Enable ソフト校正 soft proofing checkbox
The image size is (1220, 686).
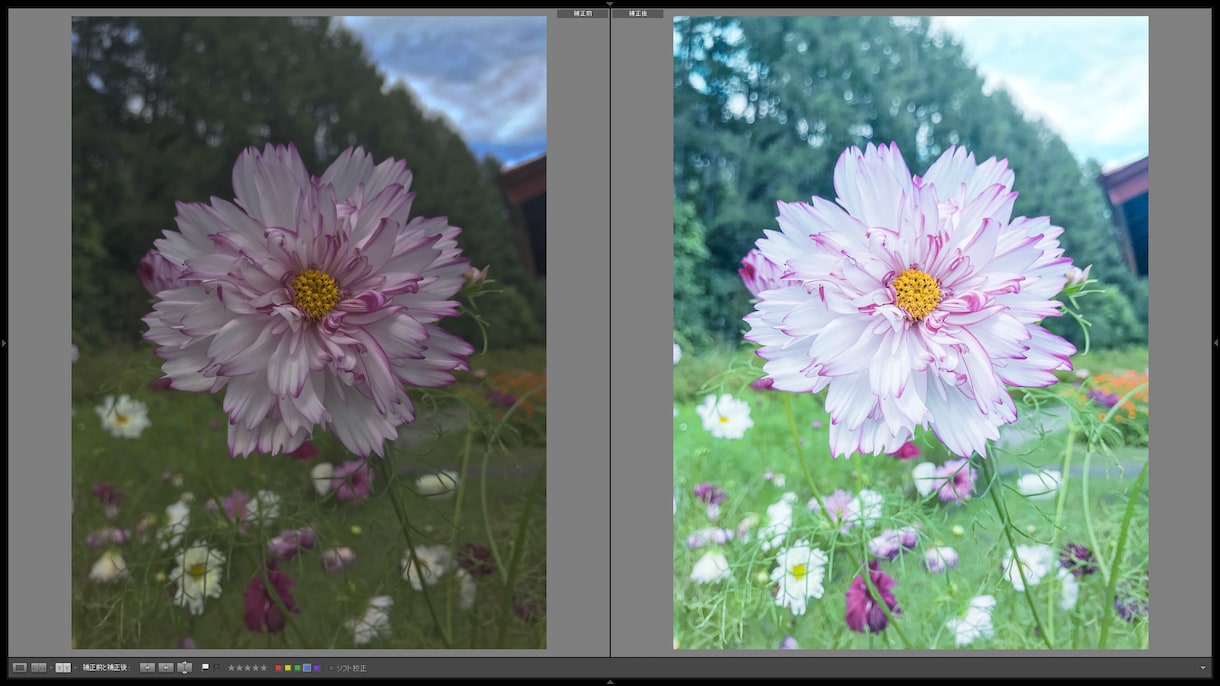coord(331,668)
